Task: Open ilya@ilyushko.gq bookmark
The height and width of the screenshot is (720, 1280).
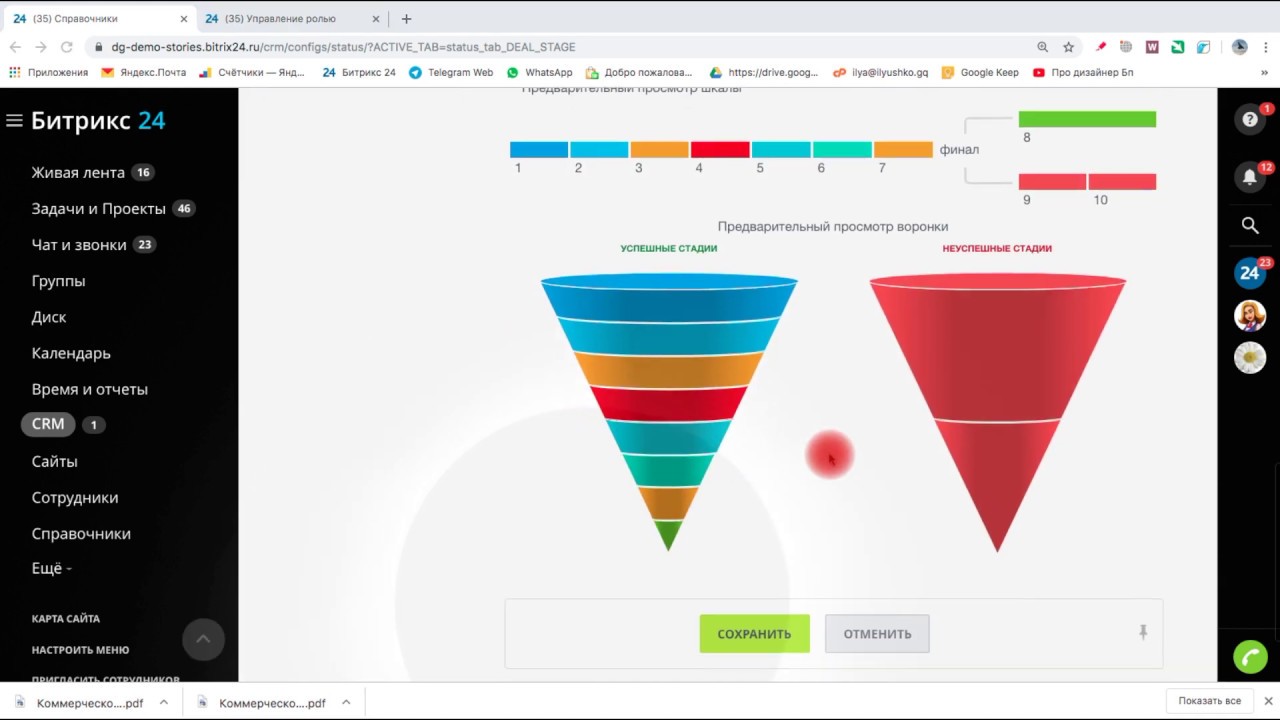Action: [880, 72]
